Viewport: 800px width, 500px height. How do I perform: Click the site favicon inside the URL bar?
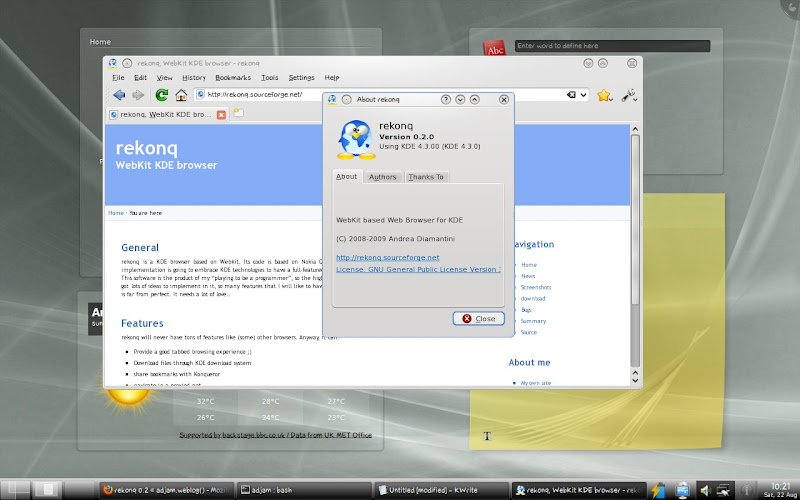pyautogui.click(x=201, y=94)
